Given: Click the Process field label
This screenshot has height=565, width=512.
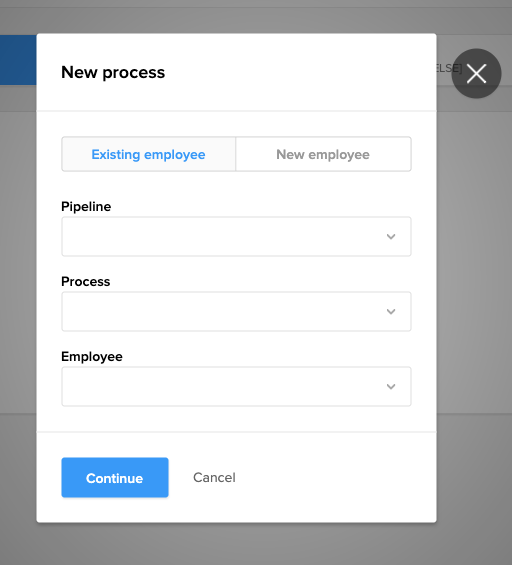Looking at the screenshot, I should tap(86, 281).
